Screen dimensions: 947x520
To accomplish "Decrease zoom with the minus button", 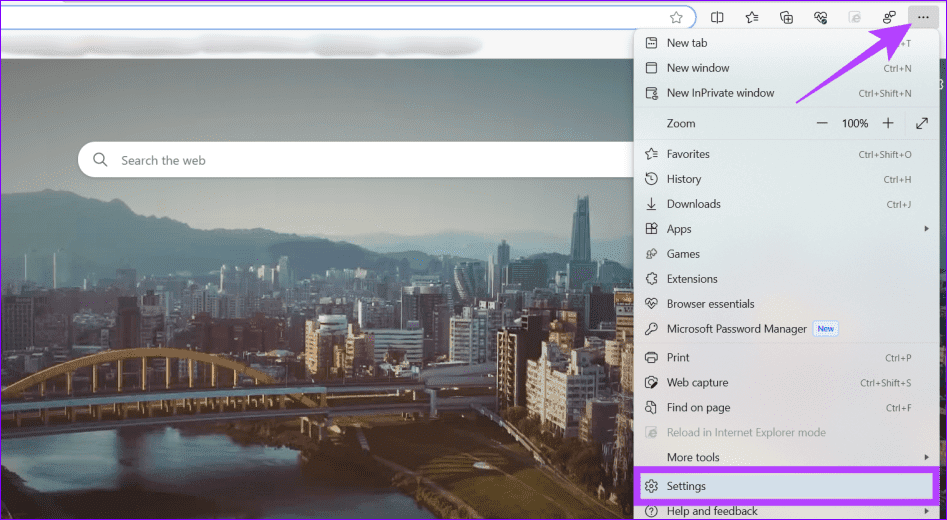I will [821, 123].
